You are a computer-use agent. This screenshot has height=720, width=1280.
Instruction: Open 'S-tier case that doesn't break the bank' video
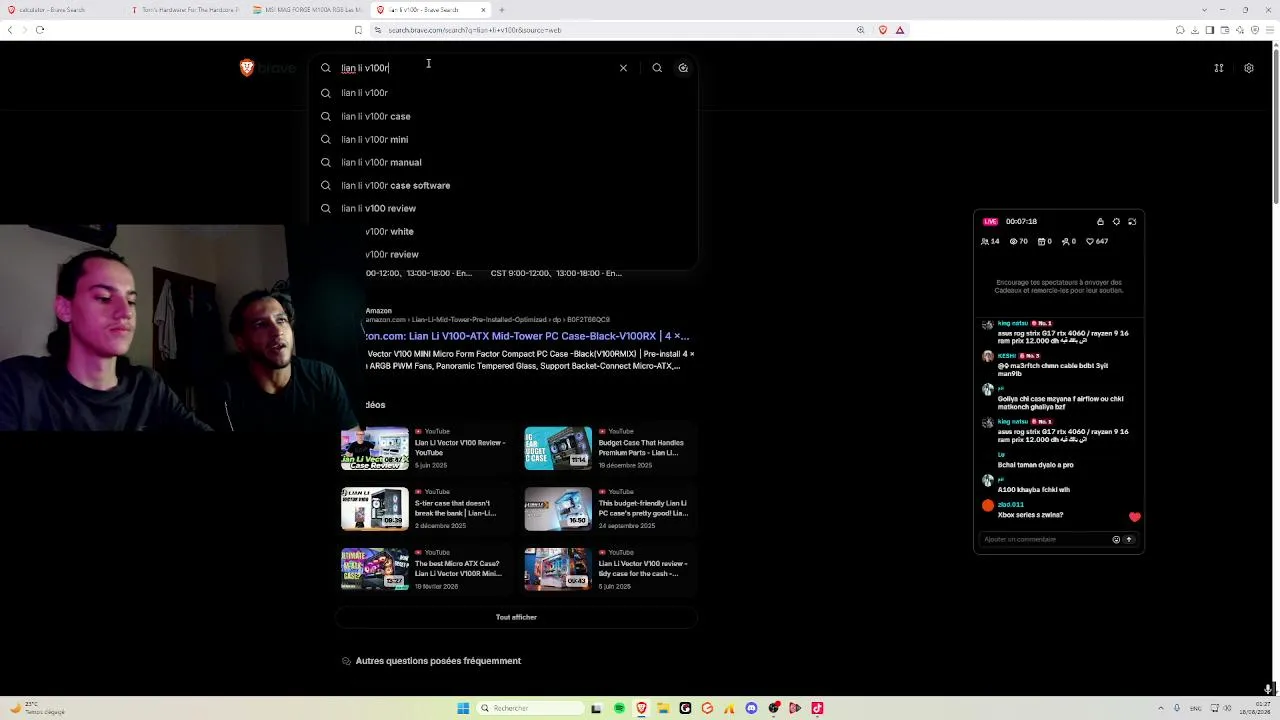coord(456,508)
